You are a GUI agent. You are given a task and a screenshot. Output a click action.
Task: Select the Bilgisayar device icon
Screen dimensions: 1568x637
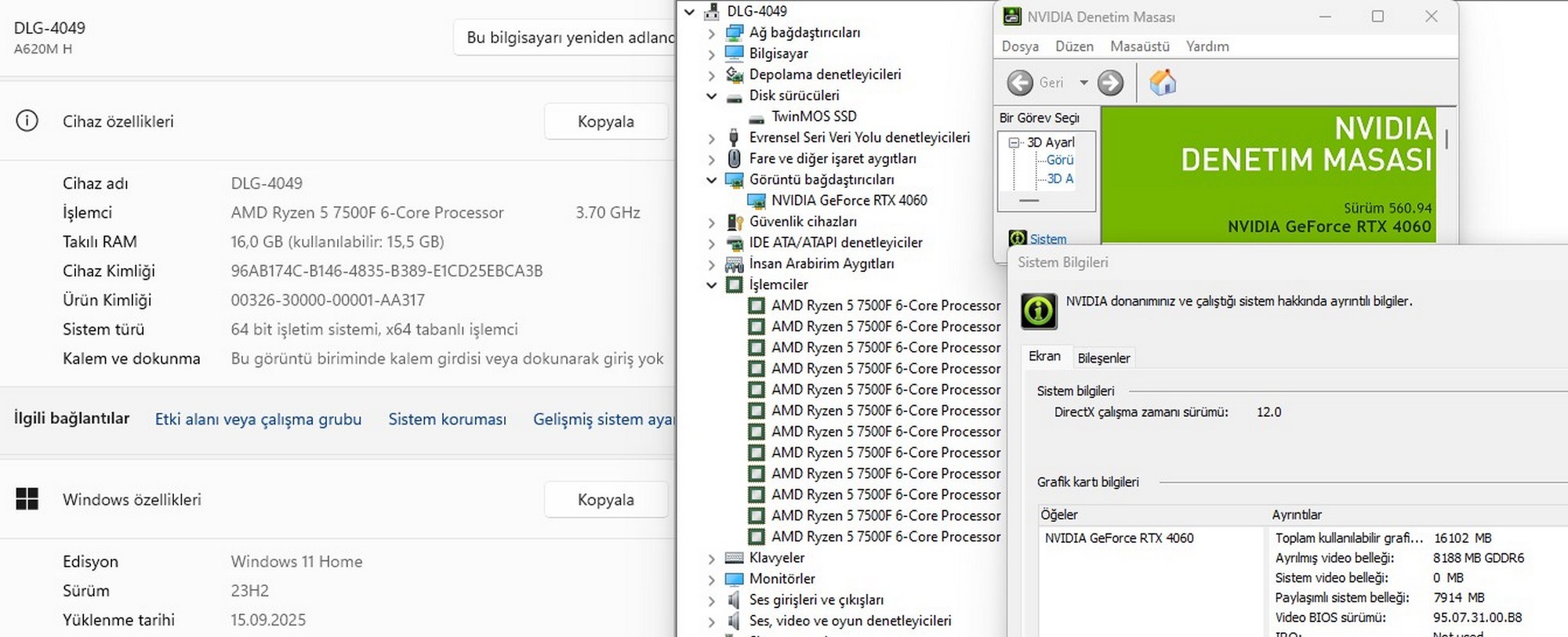click(734, 53)
